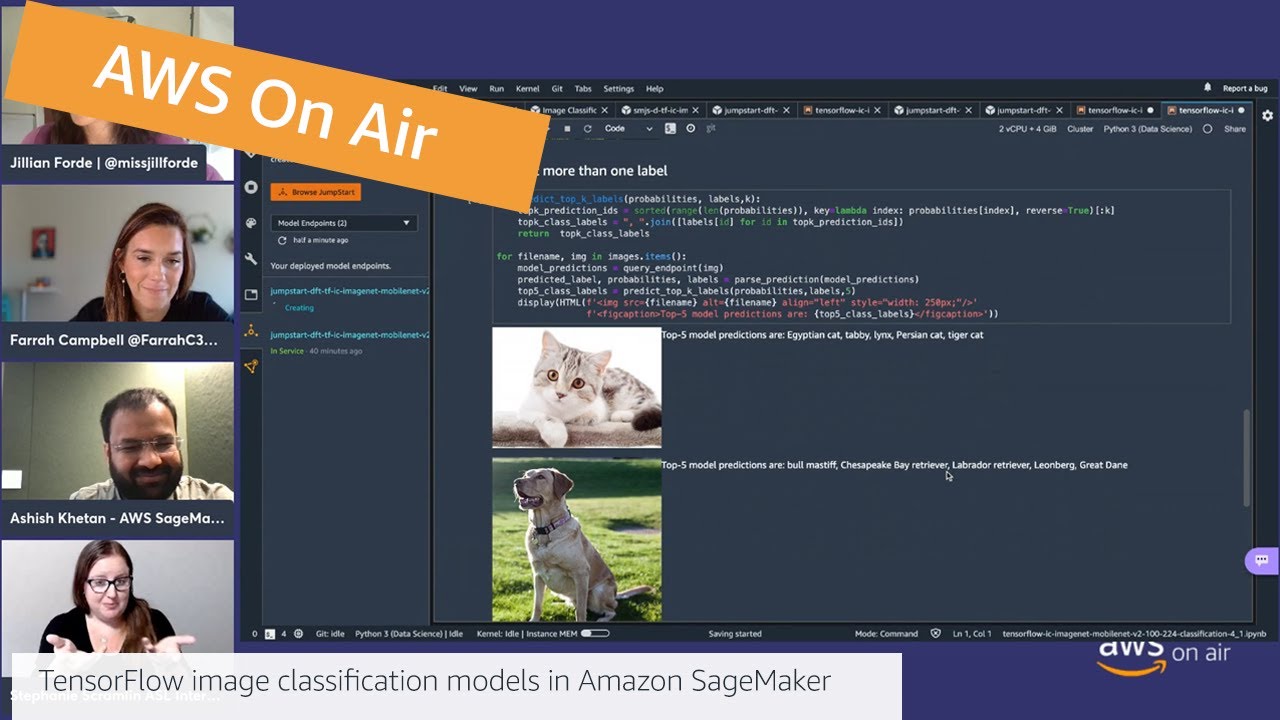Open the settings gear icon at top right
Viewport: 1280px width, 720px height.
[x=1268, y=116]
